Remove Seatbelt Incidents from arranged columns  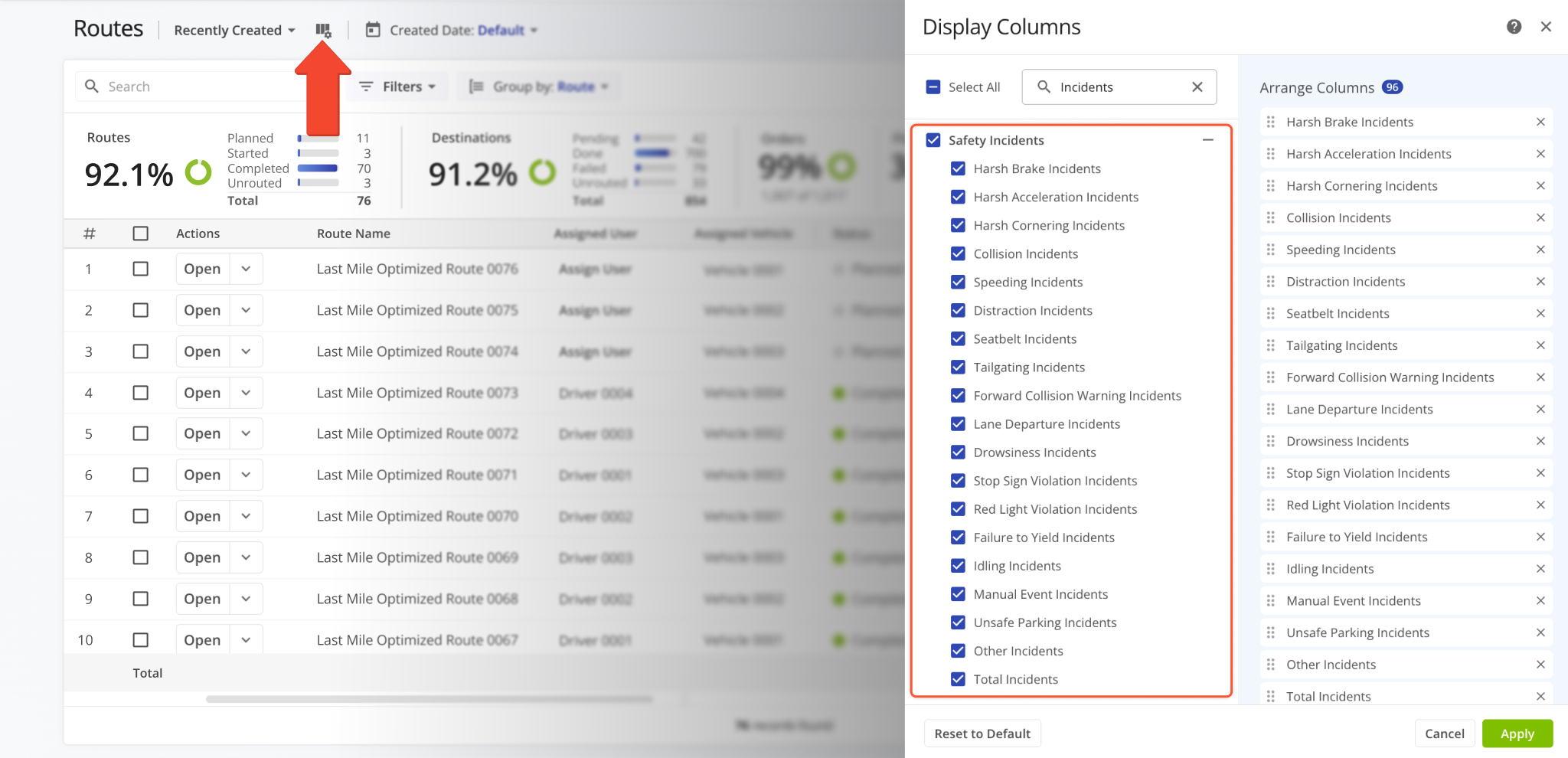[x=1540, y=314]
